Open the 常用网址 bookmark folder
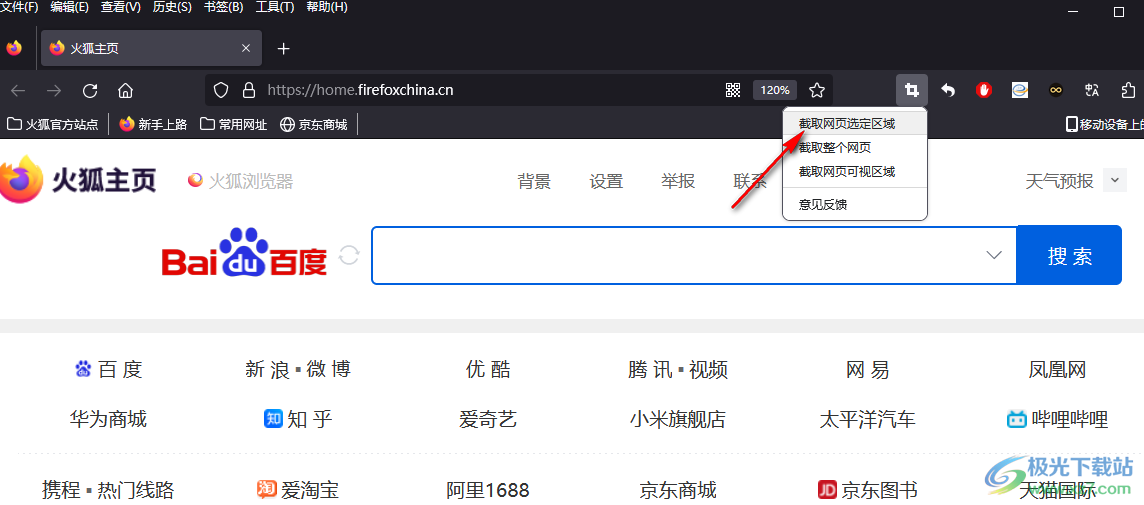This screenshot has height=505, width=1144. tap(233, 124)
